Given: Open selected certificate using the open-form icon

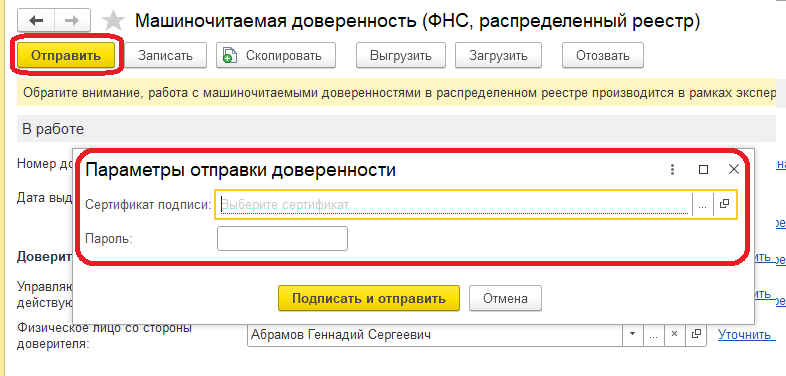Looking at the screenshot, I should pyautogui.click(x=724, y=204).
